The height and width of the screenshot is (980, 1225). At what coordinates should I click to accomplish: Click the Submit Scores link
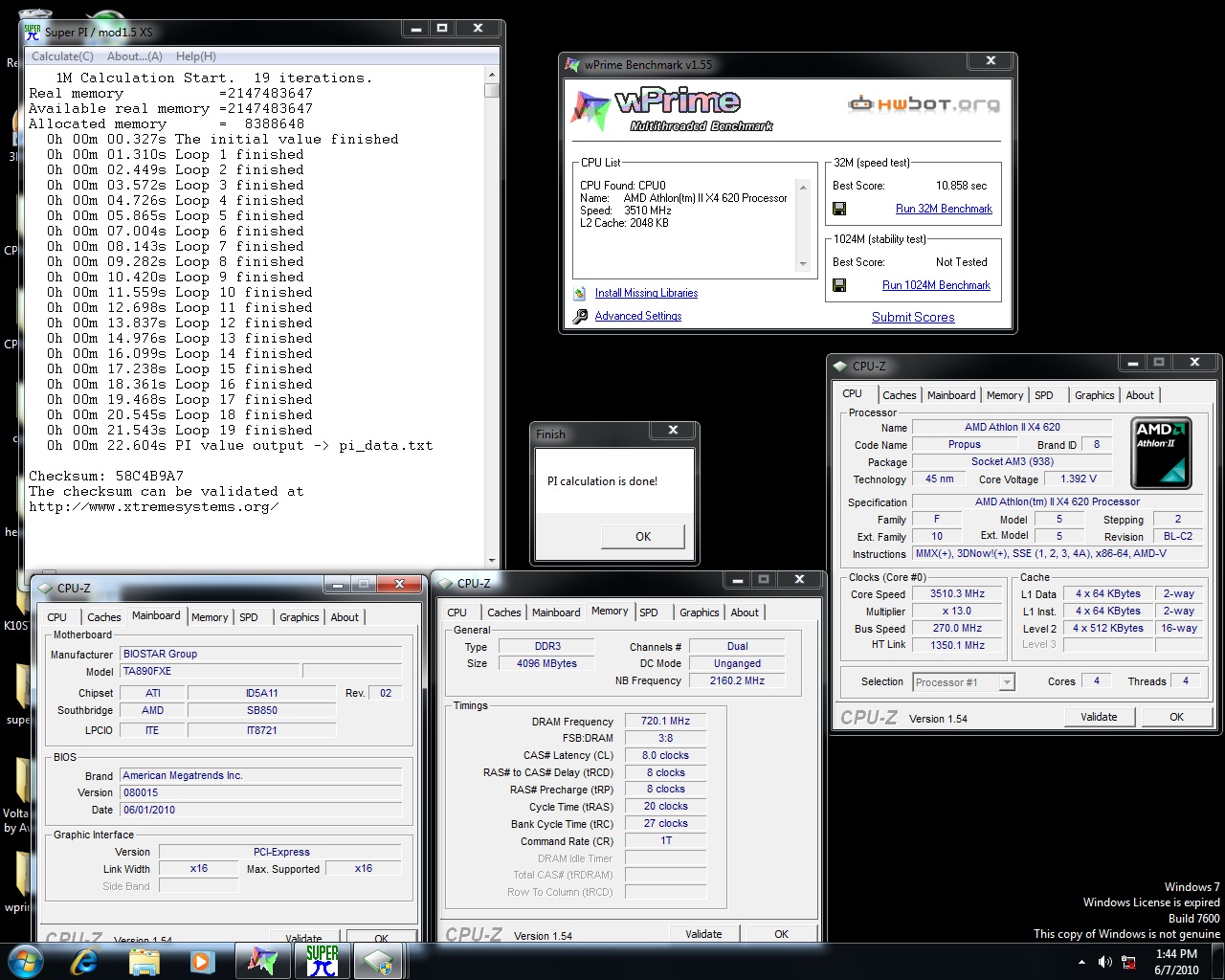click(x=913, y=317)
